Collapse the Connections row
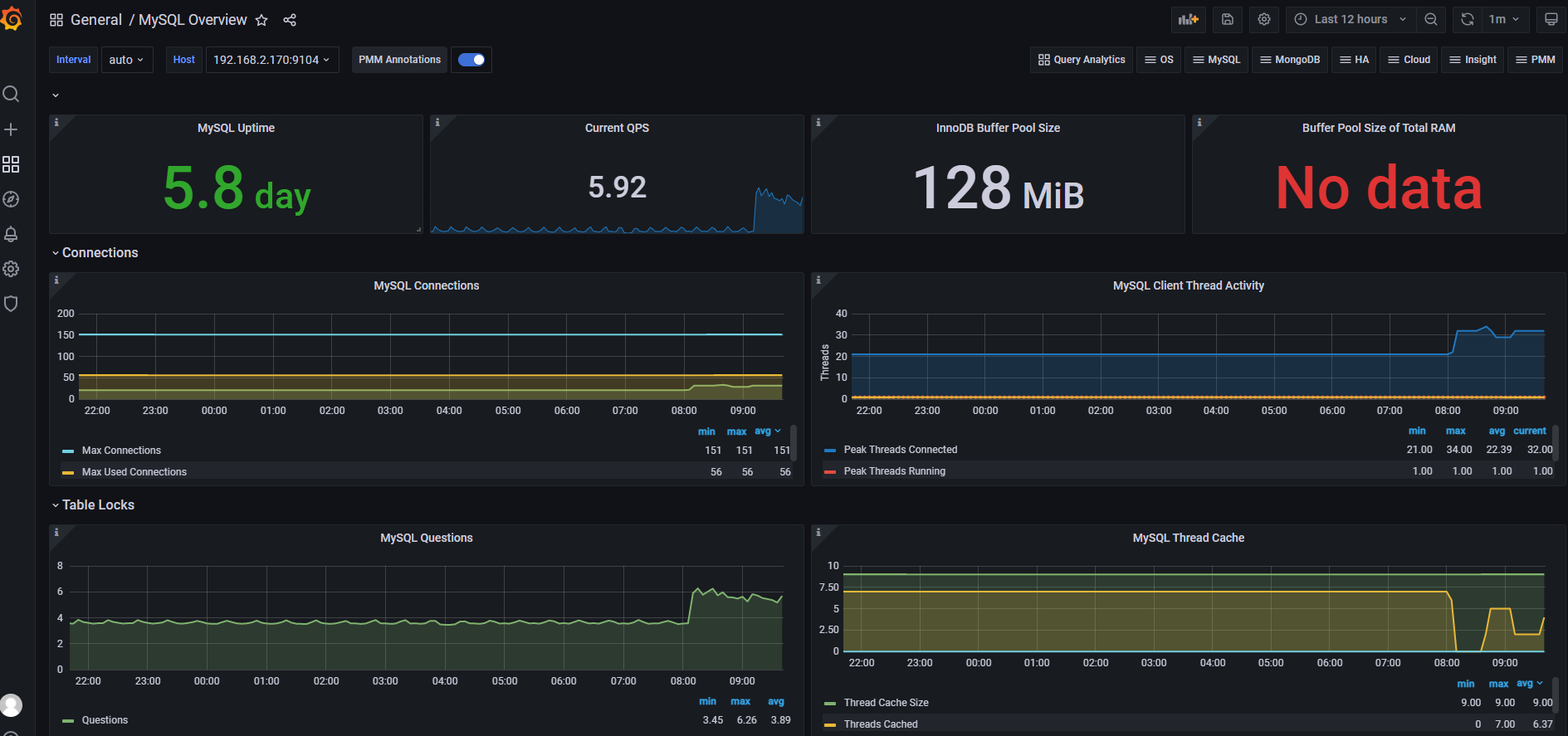The height and width of the screenshot is (736, 1568). (x=95, y=253)
